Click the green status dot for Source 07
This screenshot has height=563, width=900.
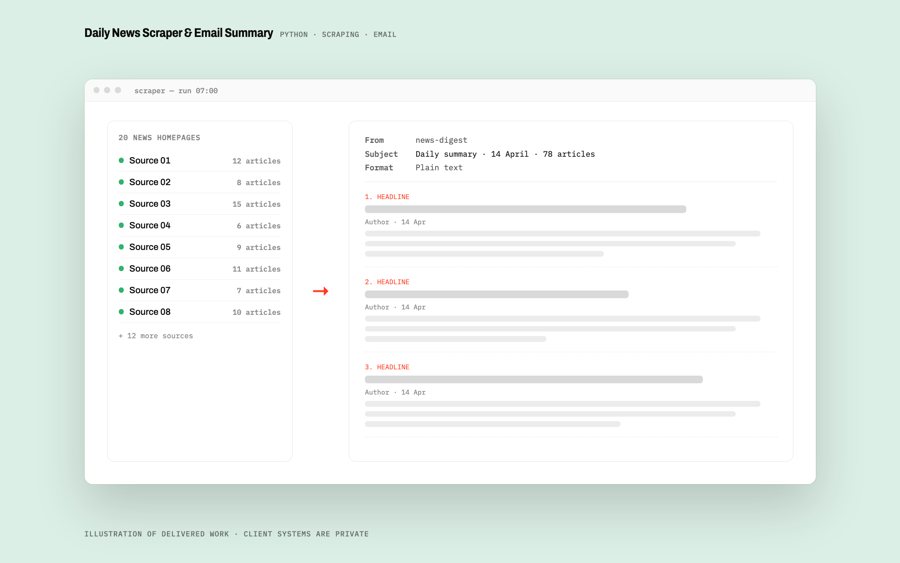[x=121, y=290]
